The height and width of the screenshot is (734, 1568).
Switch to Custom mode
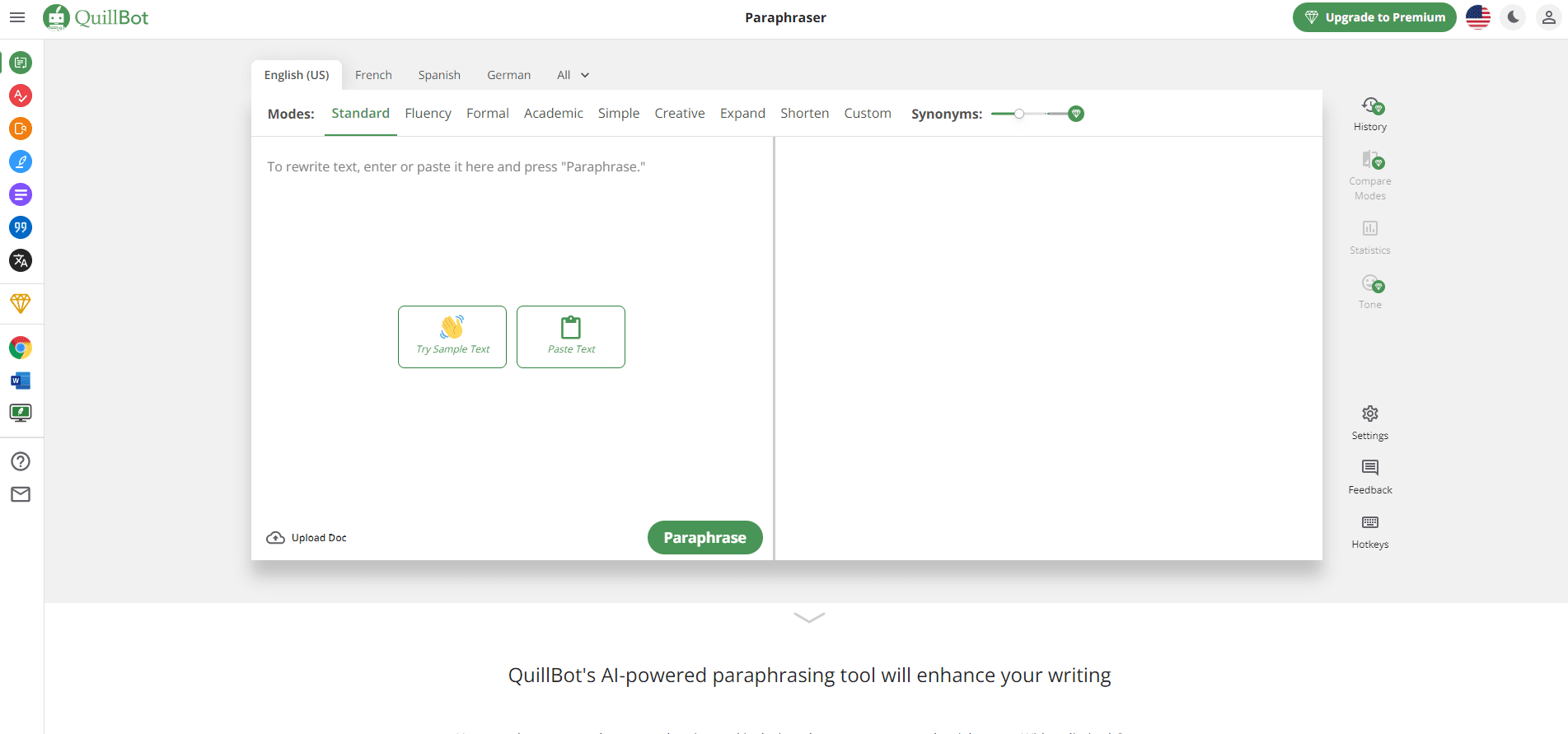pyautogui.click(x=868, y=113)
